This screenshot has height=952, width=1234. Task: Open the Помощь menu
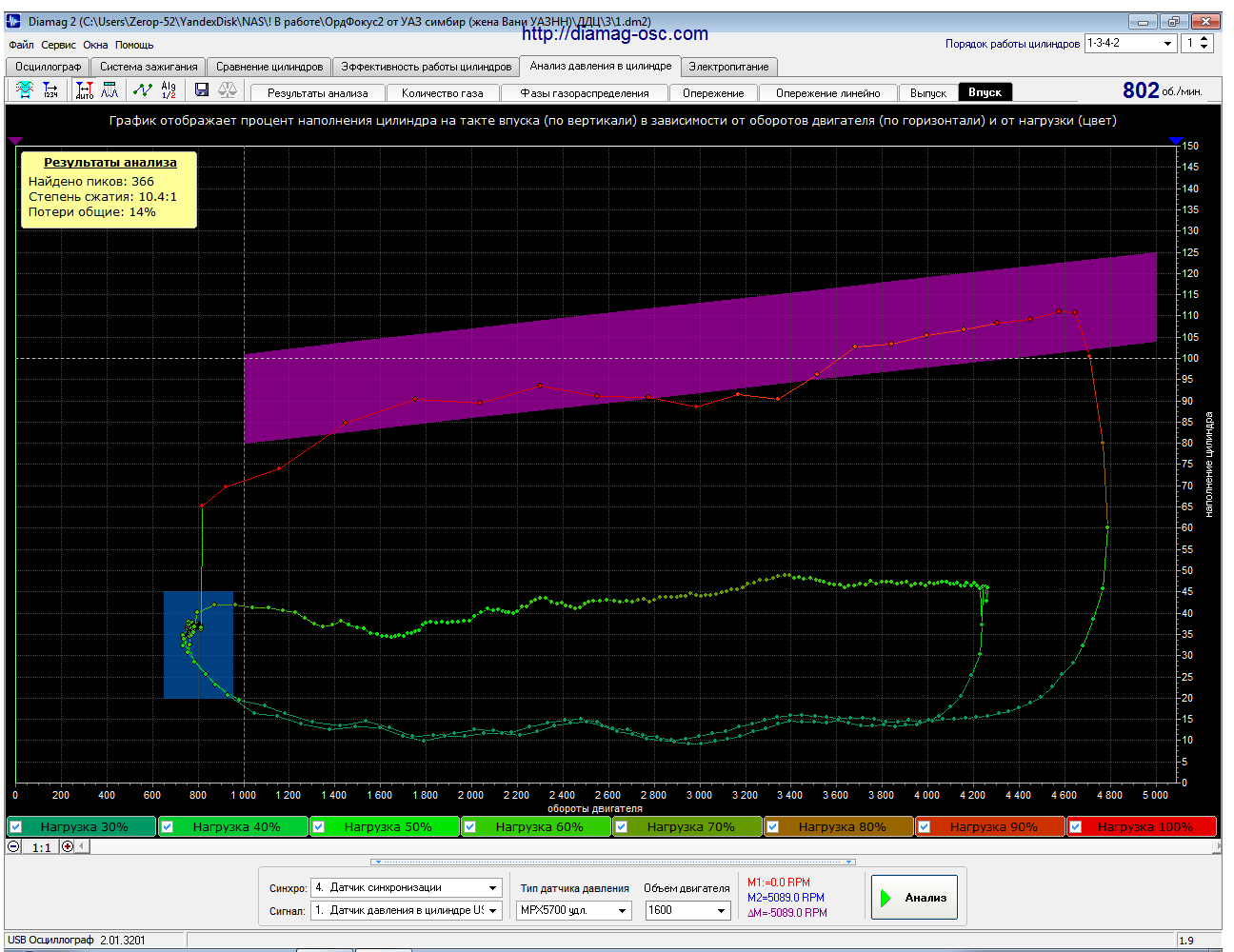click(x=134, y=45)
